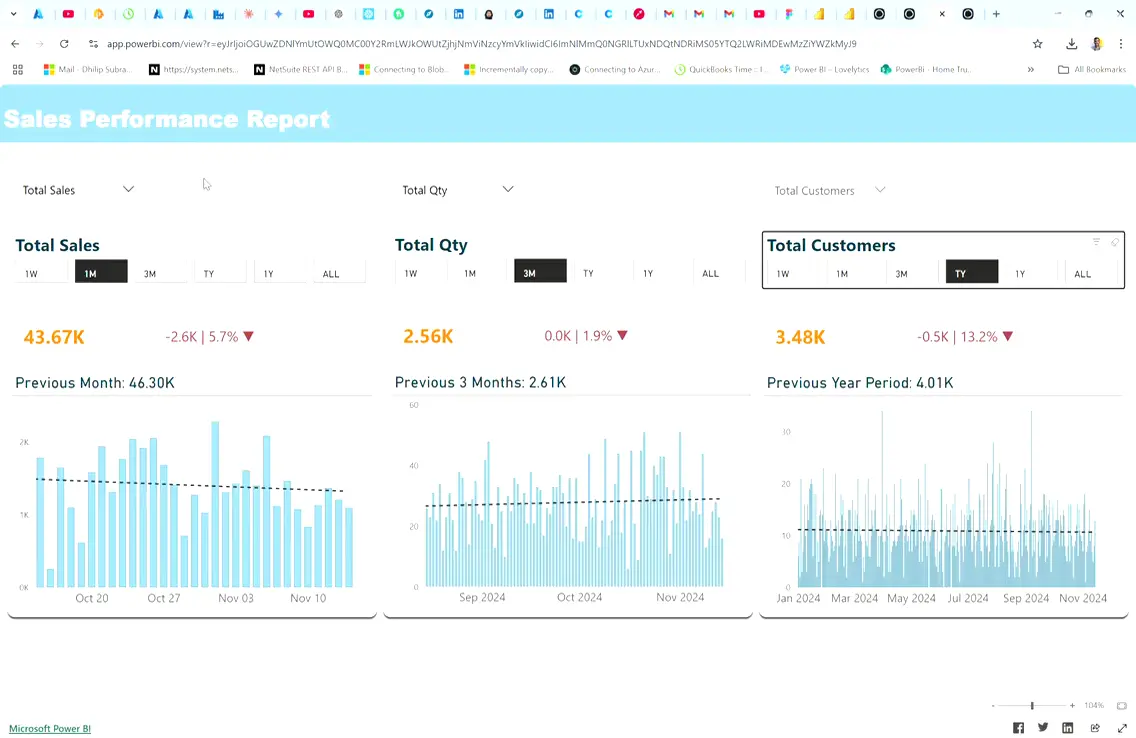1136x738 pixels.
Task: Select TY period for Total Sales
Action: click(220, 273)
